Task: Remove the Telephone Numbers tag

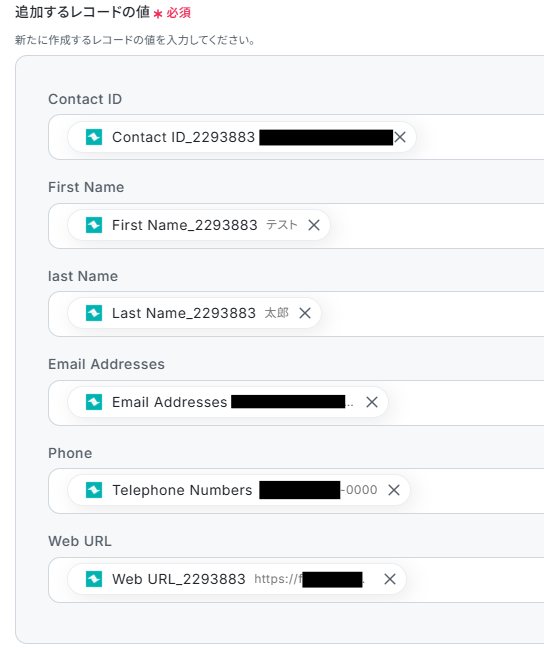Action: click(x=394, y=490)
